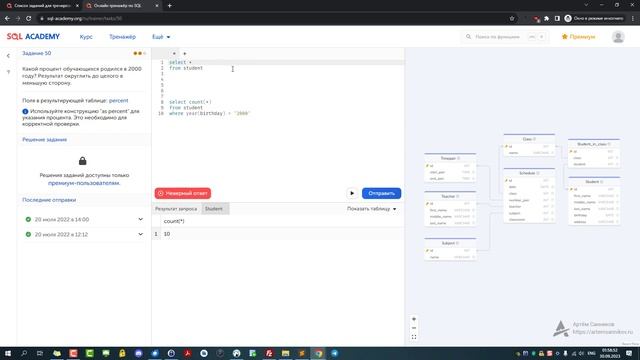Go to next task arrow above editor
This screenshot has width=640, height=360.
[x=184, y=53]
